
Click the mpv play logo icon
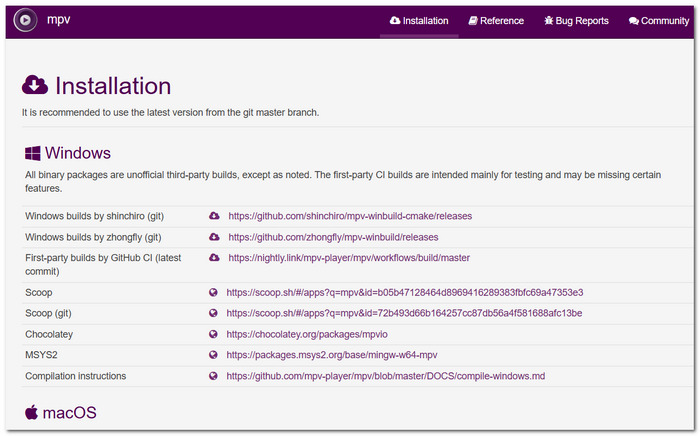tap(25, 20)
